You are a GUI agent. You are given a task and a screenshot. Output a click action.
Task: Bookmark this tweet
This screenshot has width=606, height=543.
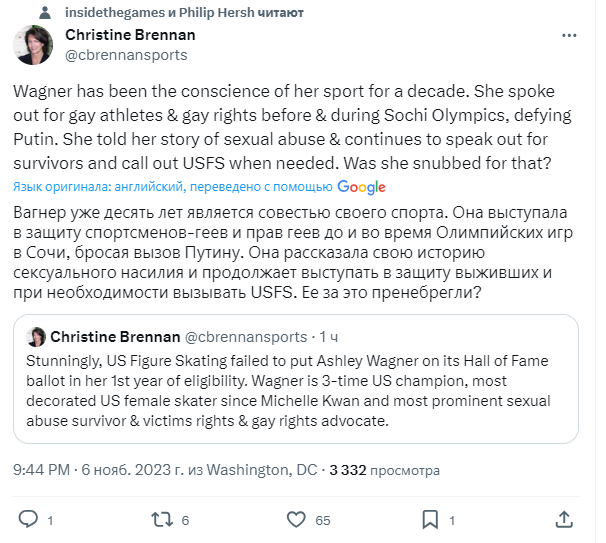point(428,519)
